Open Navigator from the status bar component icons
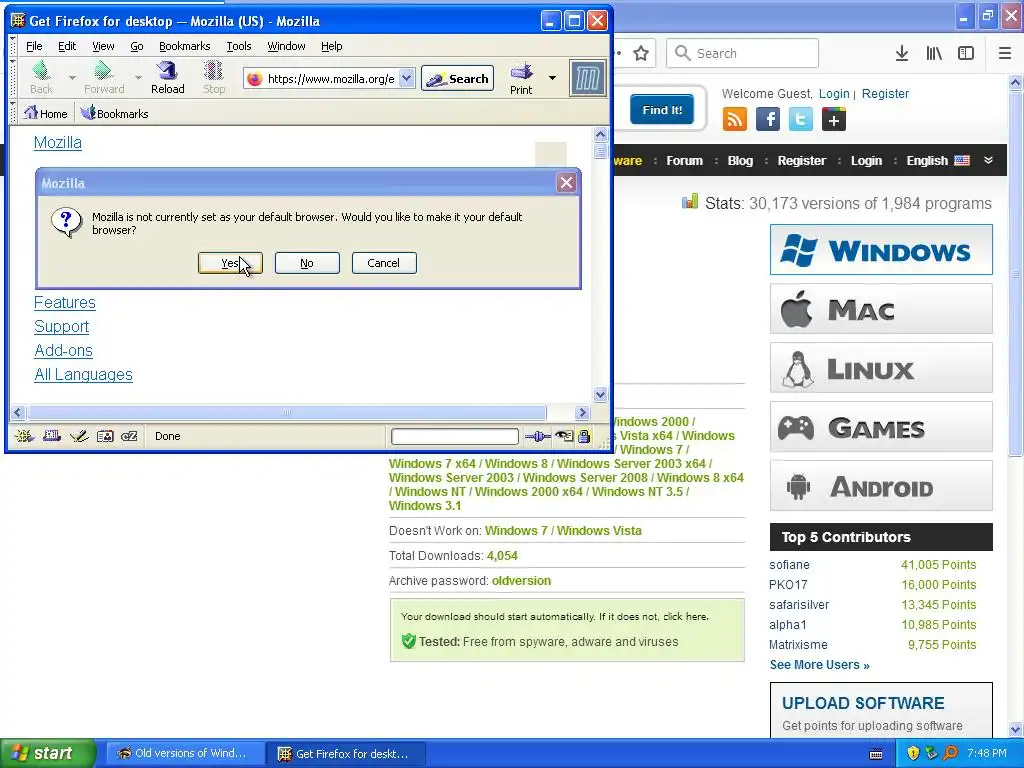The width and height of the screenshot is (1024, 768). pyautogui.click(x=25, y=436)
